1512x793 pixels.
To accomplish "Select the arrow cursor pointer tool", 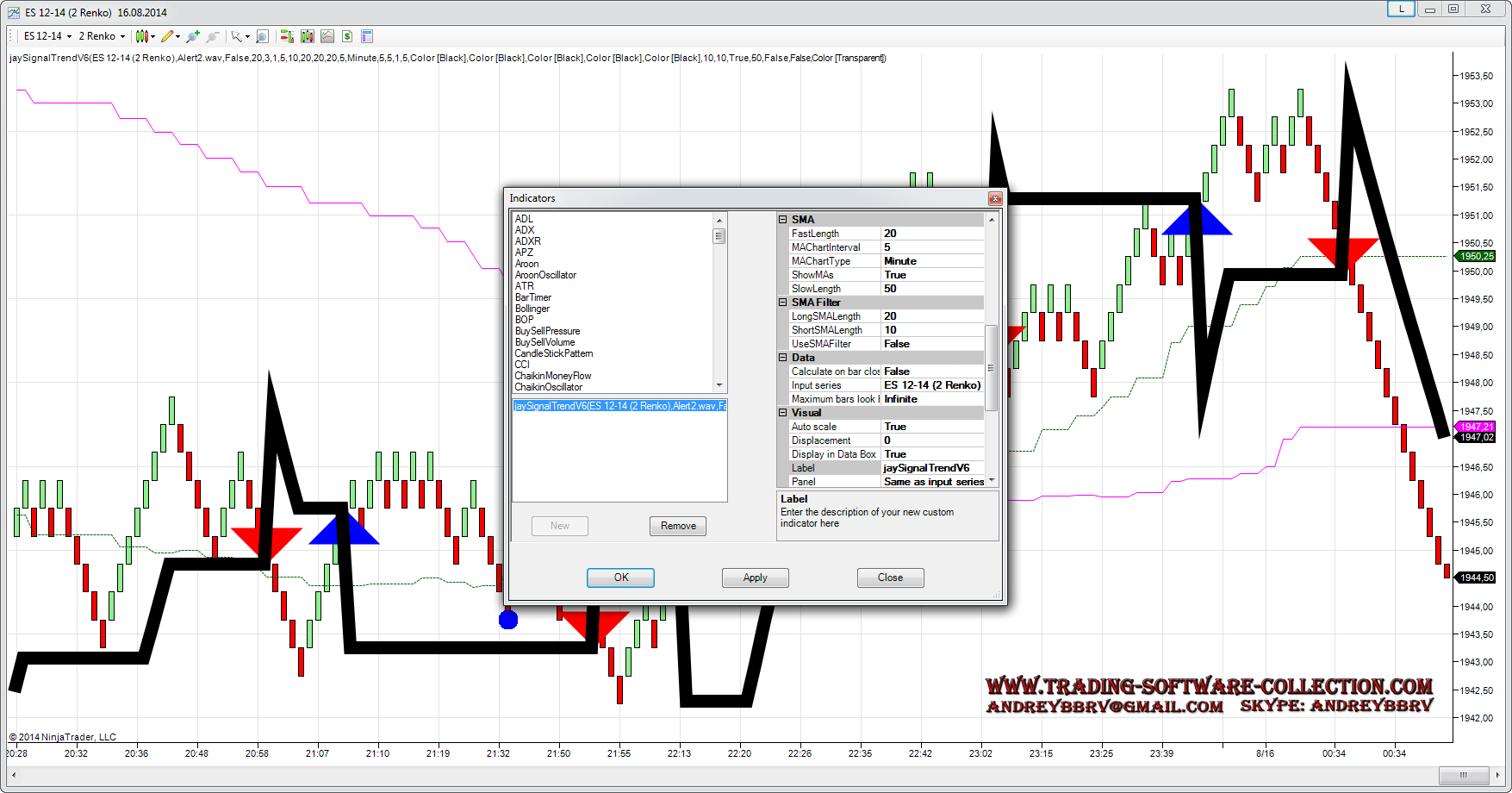I will (x=236, y=36).
